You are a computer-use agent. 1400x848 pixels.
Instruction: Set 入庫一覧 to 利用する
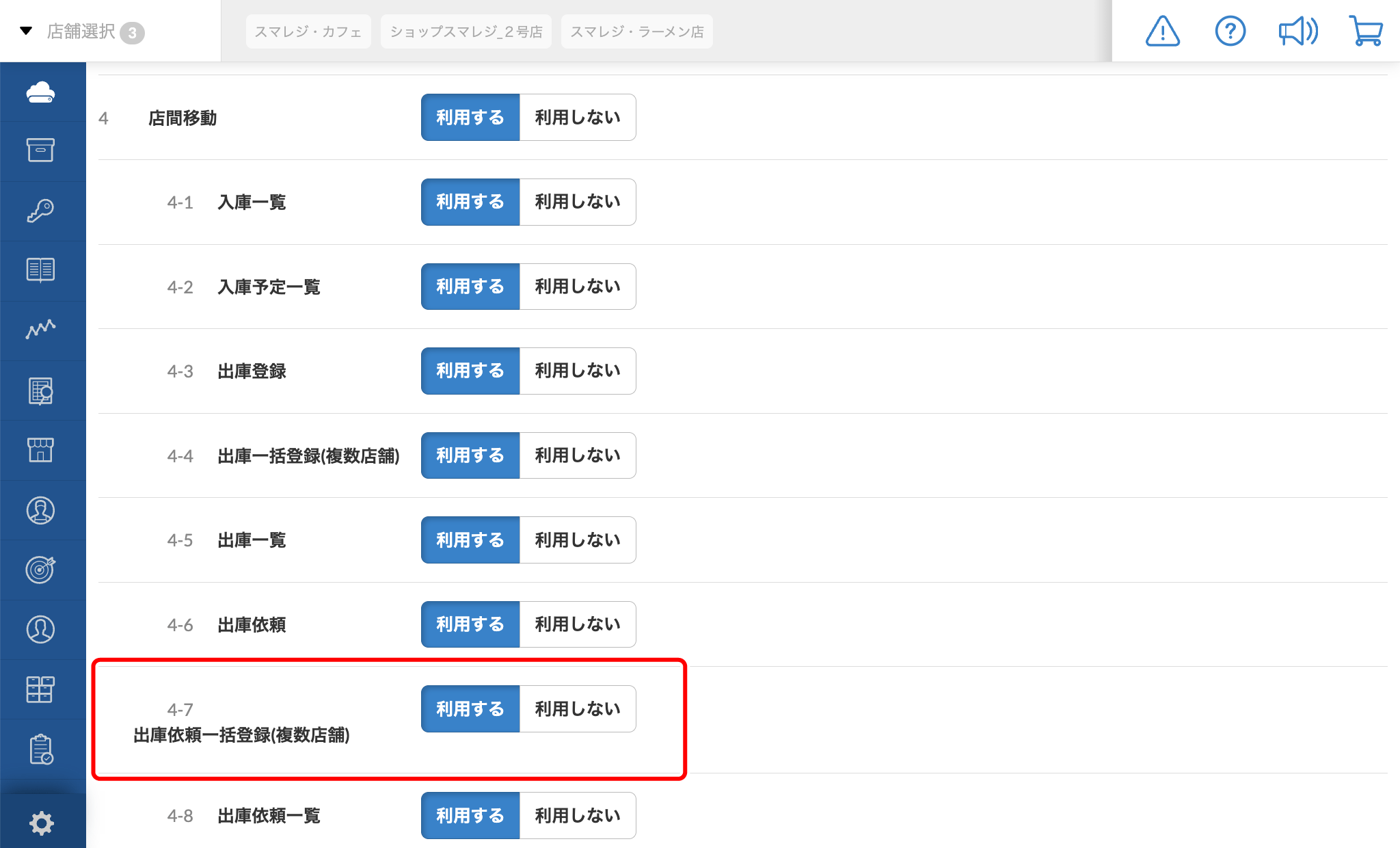pyautogui.click(x=470, y=202)
